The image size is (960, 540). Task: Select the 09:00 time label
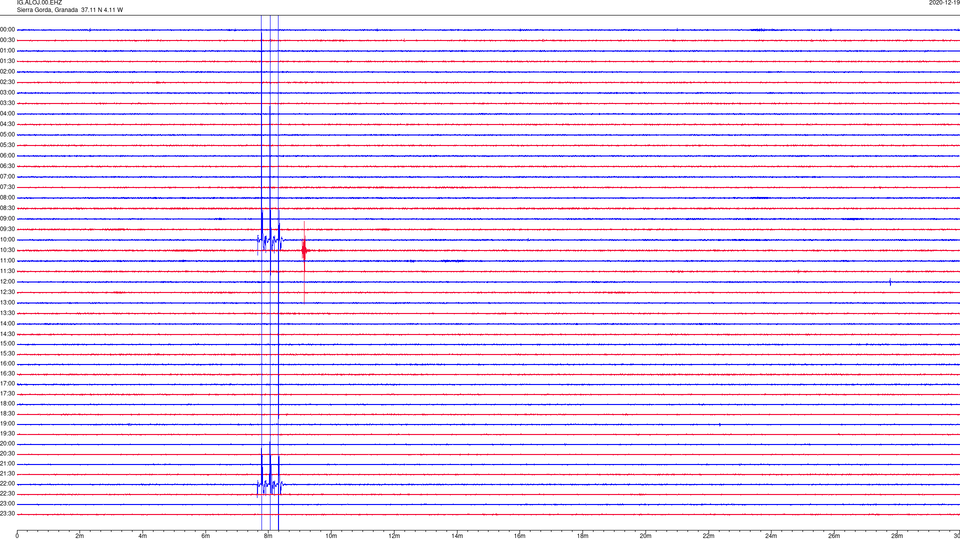(7, 219)
